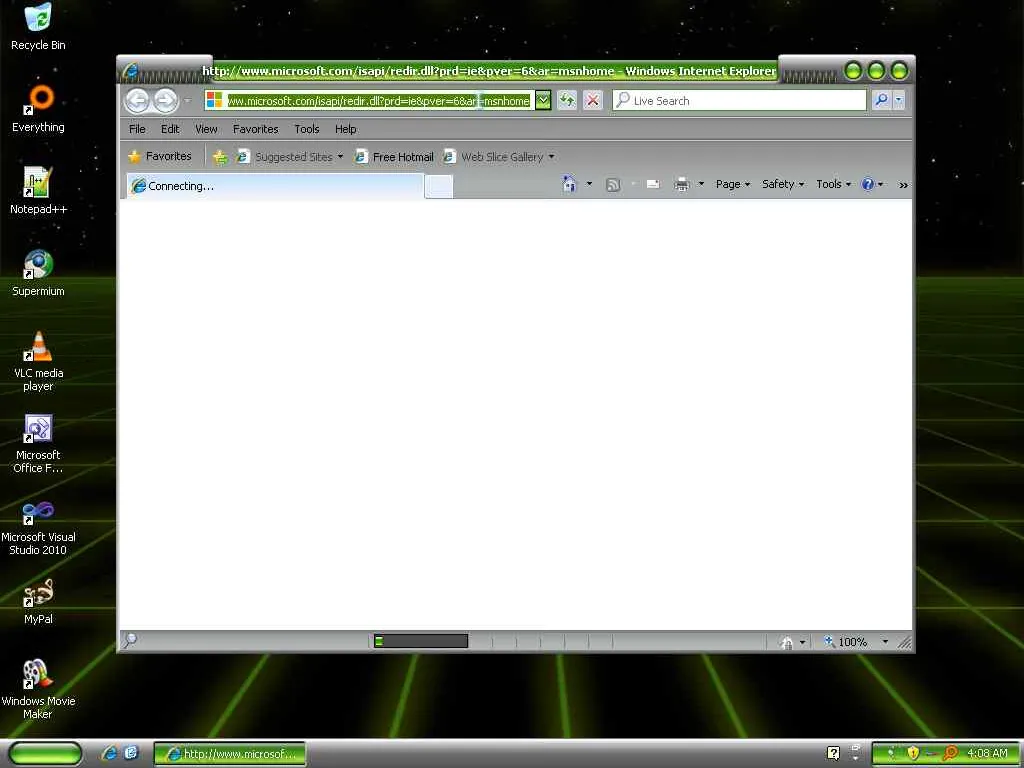Click the RSS Feeds icon
Screen dimensions: 1024x768
tap(613, 185)
